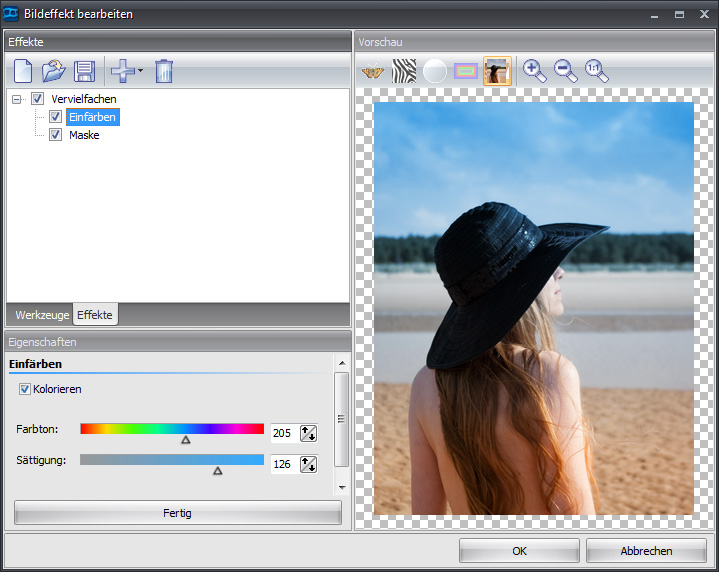719x572 pixels.
Task: Click the new effect document icon
Action: click(23, 71)
